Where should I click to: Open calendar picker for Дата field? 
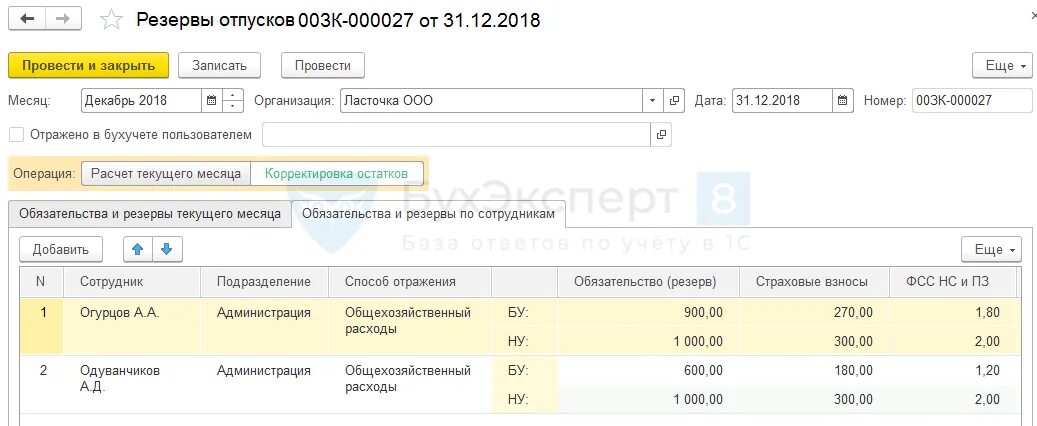point(842,101)
